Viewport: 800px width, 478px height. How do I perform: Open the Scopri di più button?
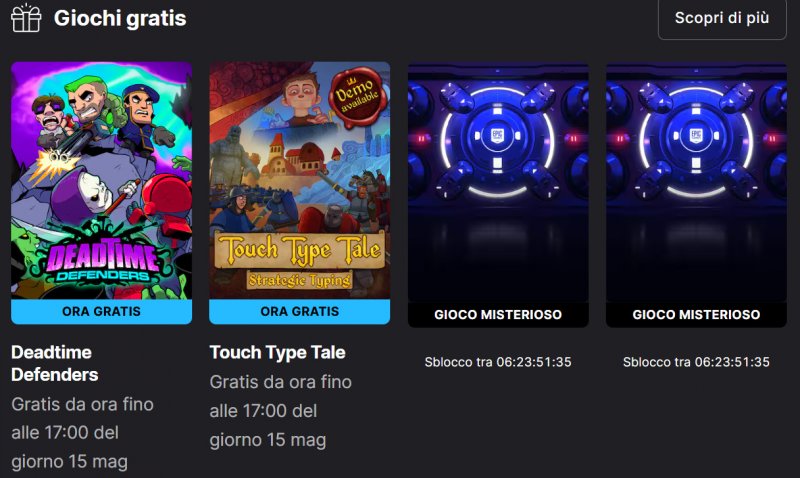pyautogui.click(x=722, y=18)
